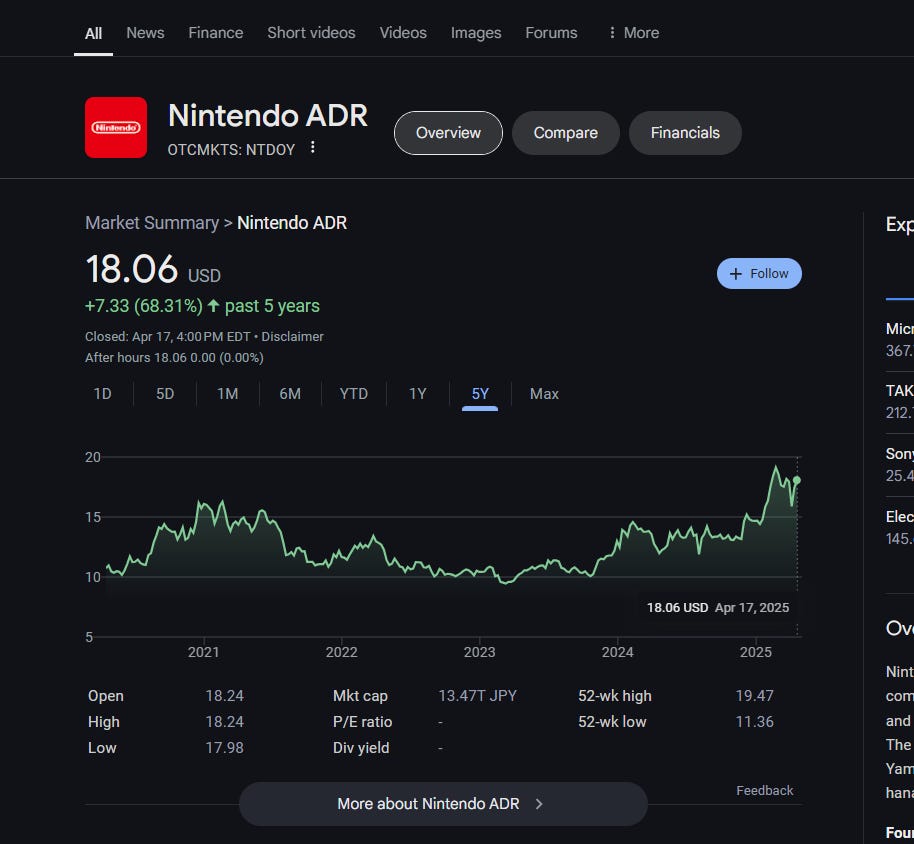The width and height of the screenshot is (914, 844).
Task: Click the chevron in More about Nintendo ADR
Action: click(x=539, y=804)
